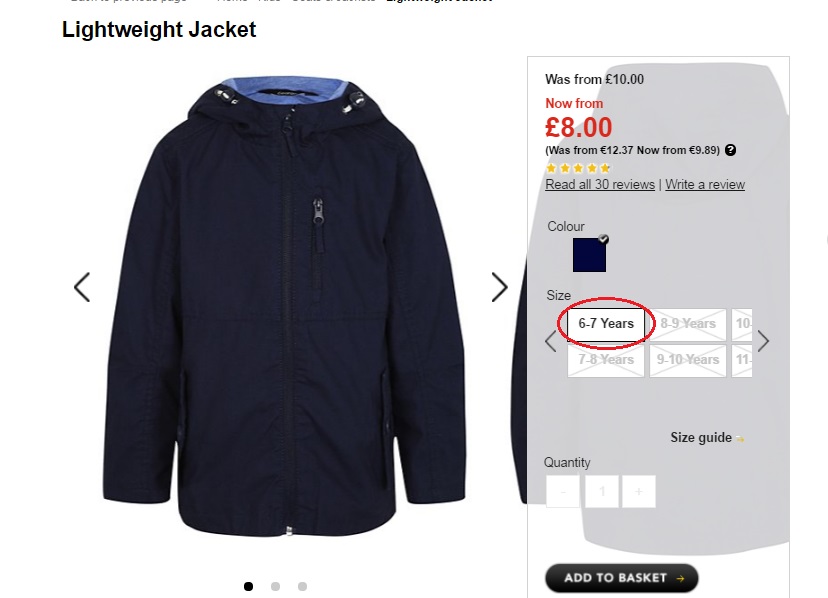Add the jacket to basket
The width and height of the screenshot is (828, 598).
click(x=621, y=578)
